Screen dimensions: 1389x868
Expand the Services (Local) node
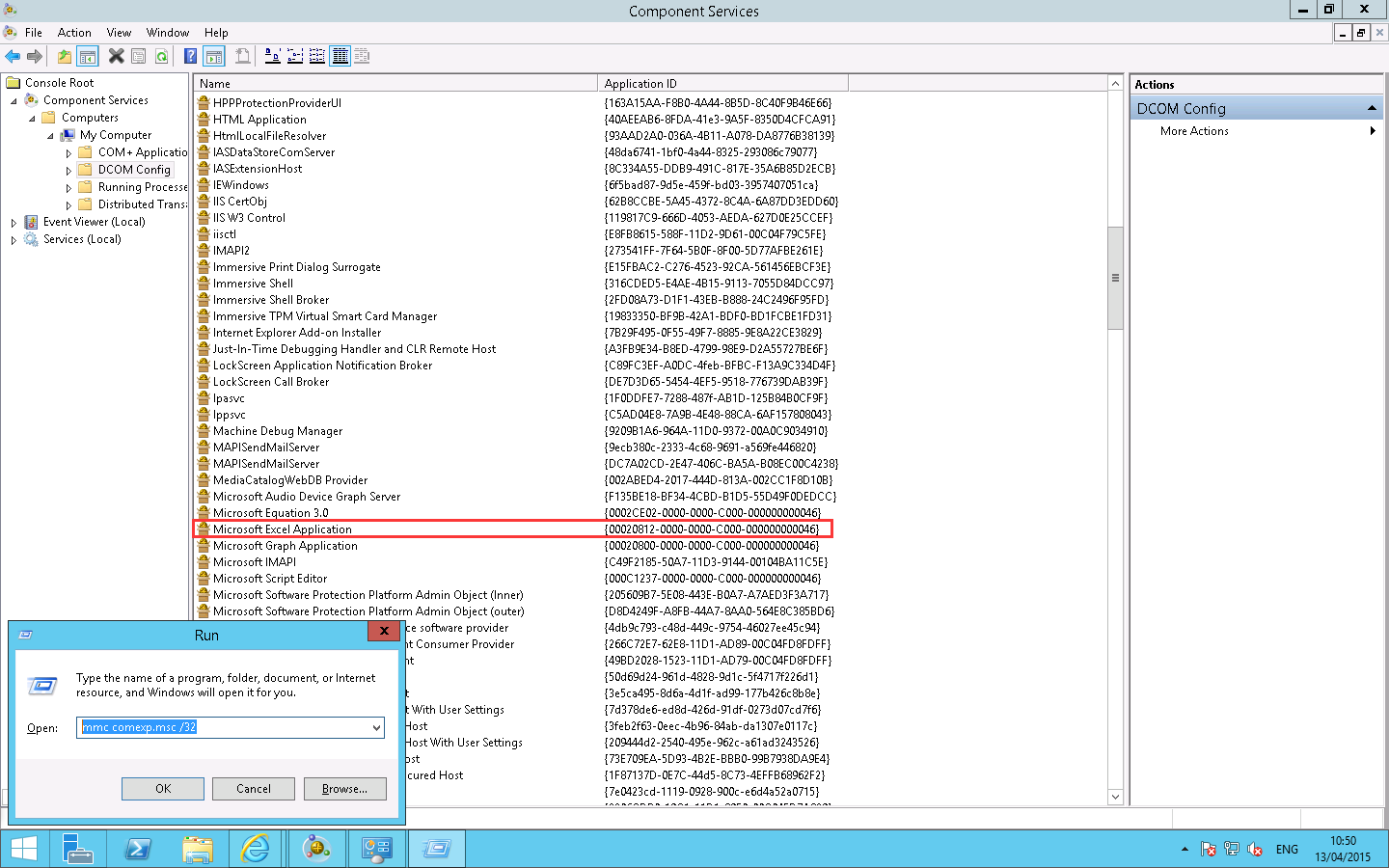[14, 239]
